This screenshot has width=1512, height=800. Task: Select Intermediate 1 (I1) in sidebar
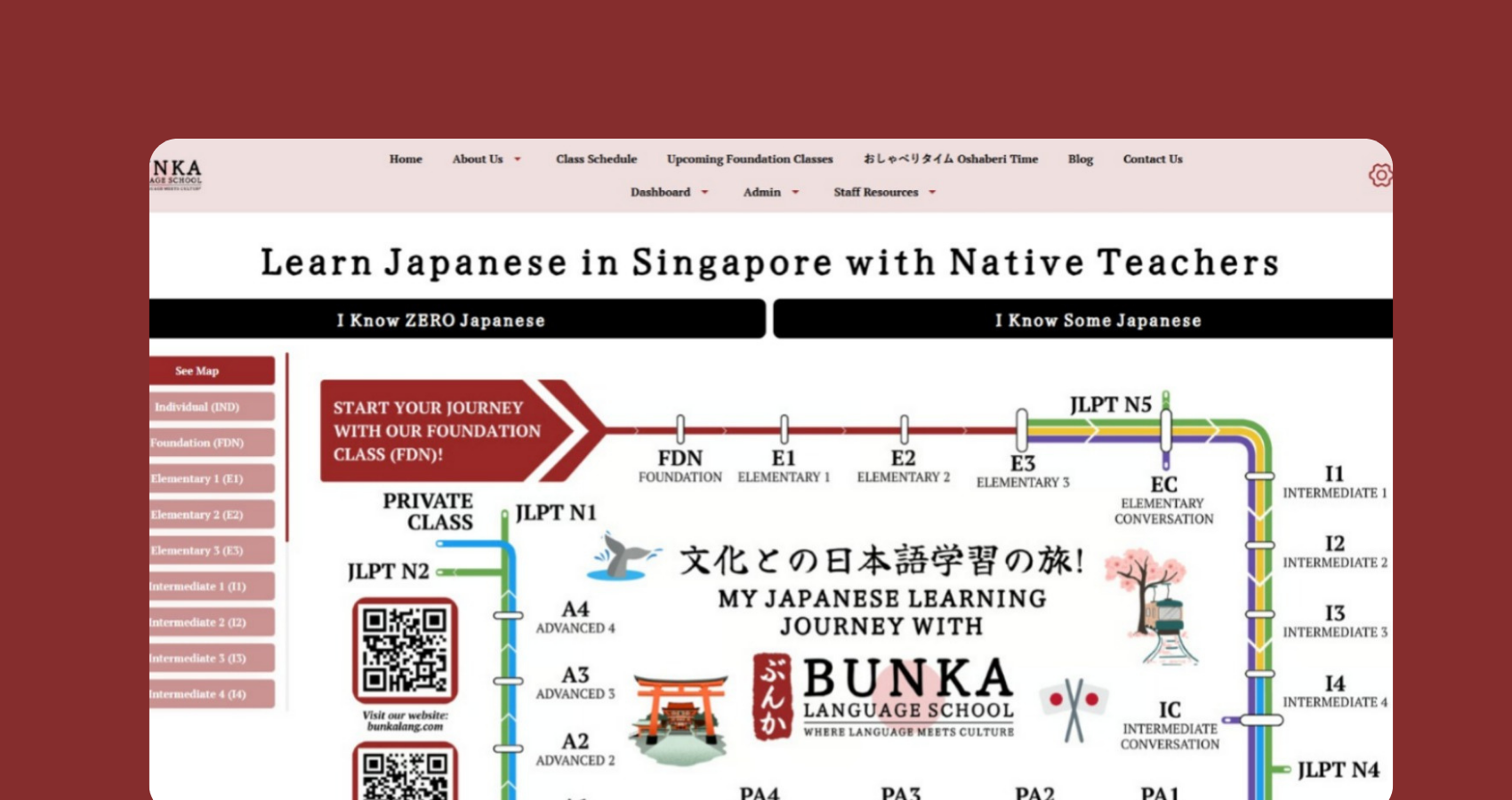(x=212, y=587)
